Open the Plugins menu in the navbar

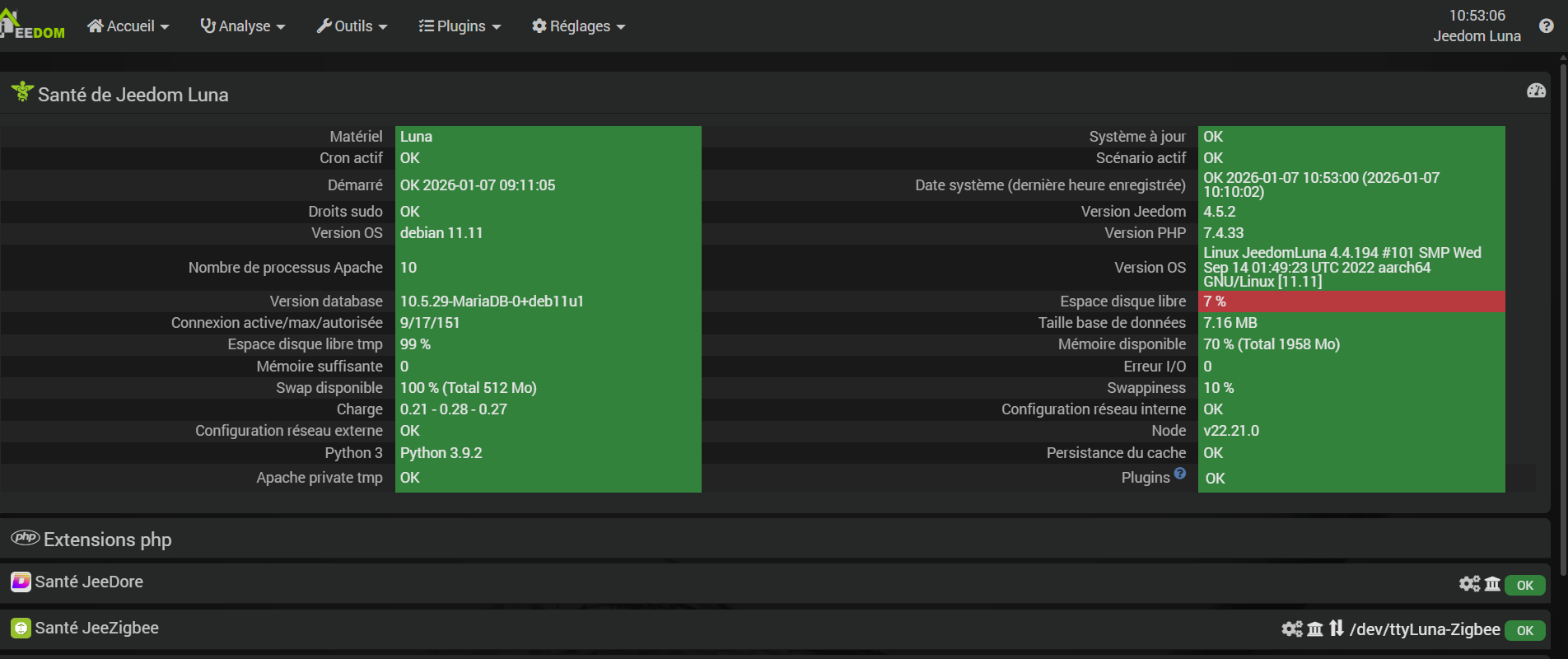[460, 26]
